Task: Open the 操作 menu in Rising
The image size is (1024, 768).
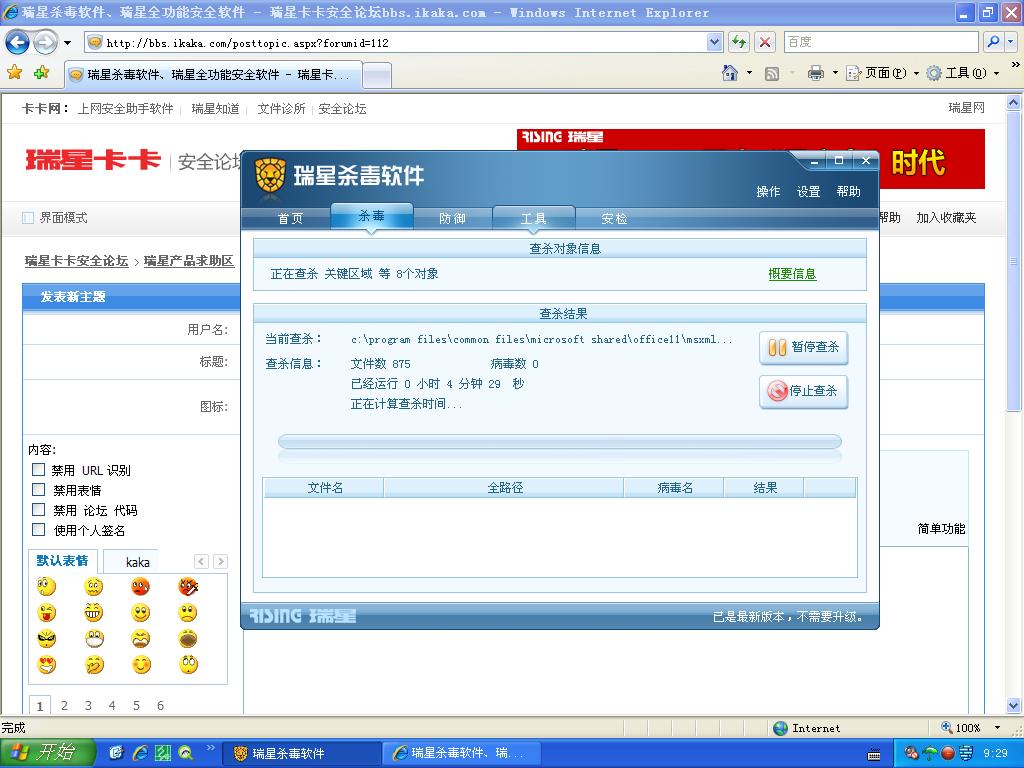Action: tap(768, 191)
